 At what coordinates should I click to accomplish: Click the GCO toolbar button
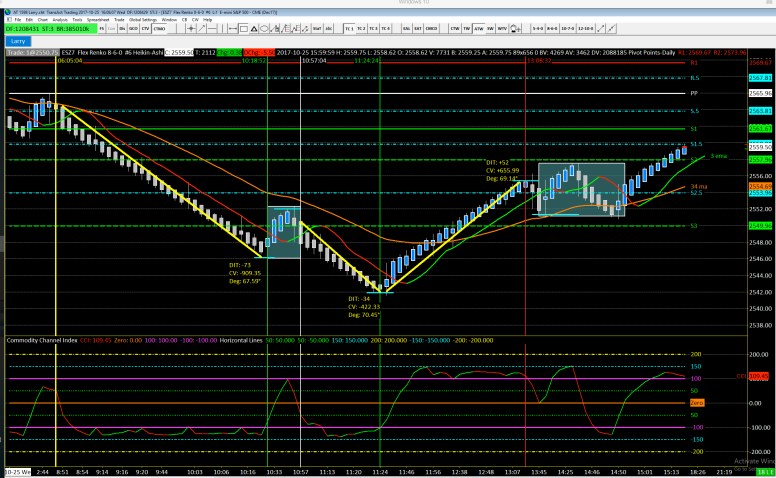[133, 29]
